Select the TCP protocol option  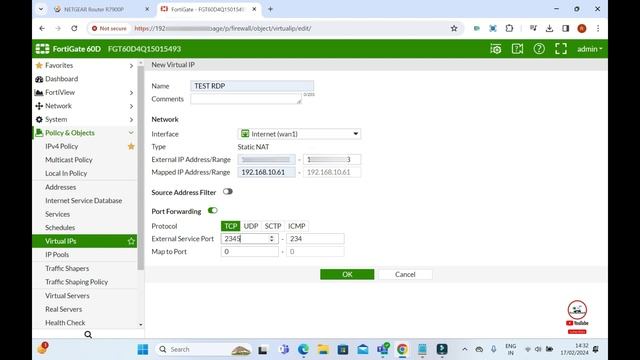(x=230, y=226)
